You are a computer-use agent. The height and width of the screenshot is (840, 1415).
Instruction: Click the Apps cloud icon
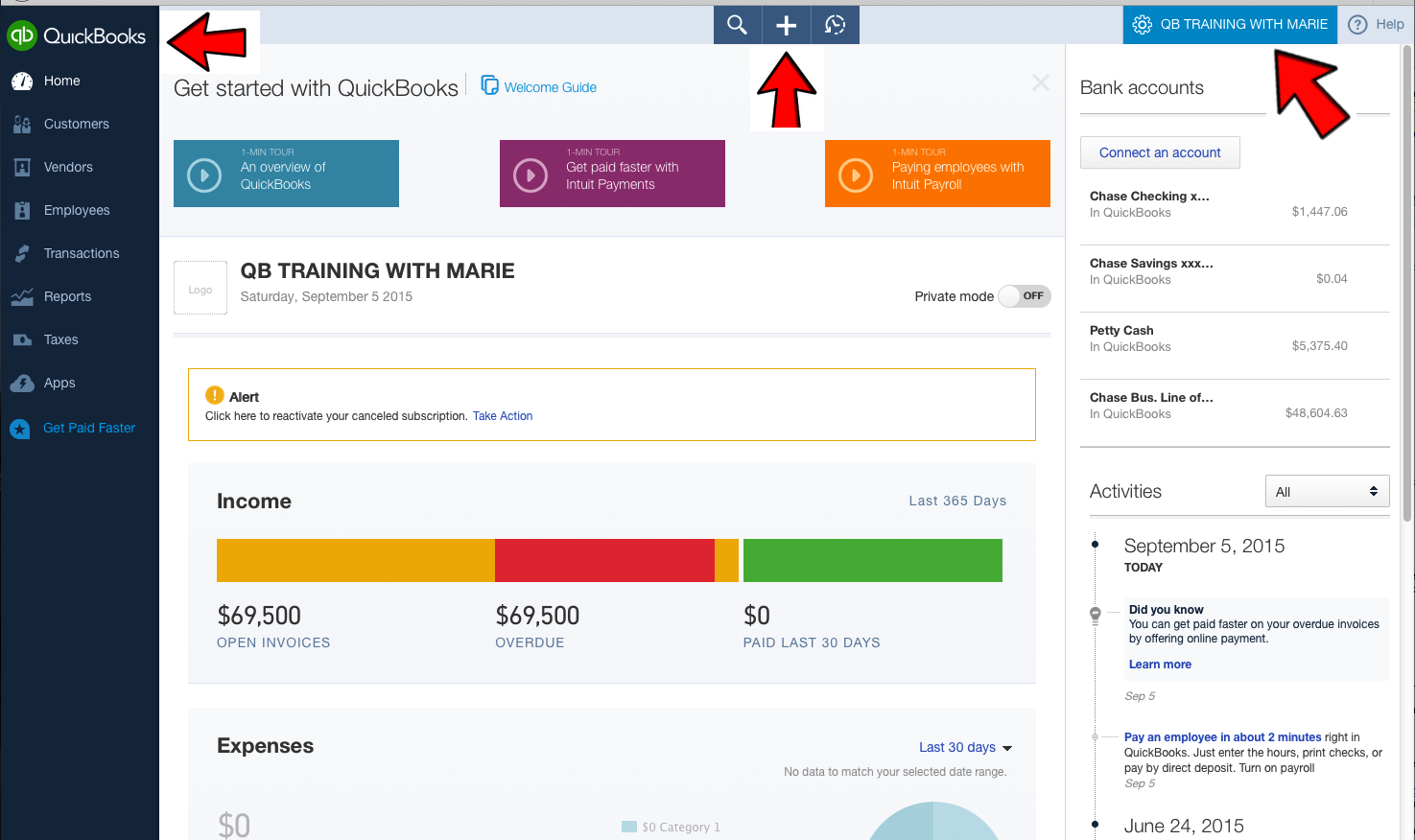[x=22, y=384]
